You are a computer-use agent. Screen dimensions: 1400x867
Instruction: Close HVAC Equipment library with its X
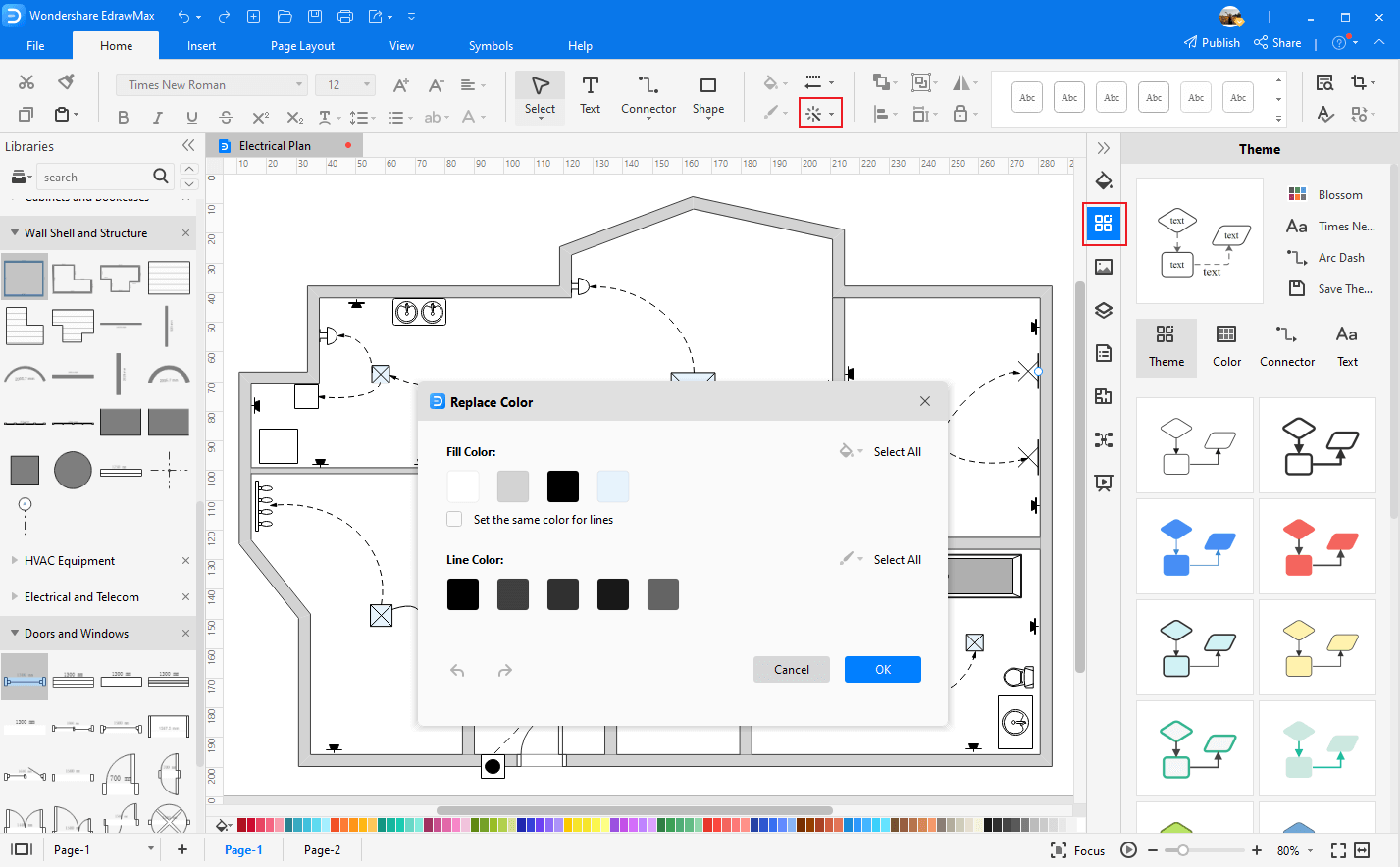click(185, 560)
